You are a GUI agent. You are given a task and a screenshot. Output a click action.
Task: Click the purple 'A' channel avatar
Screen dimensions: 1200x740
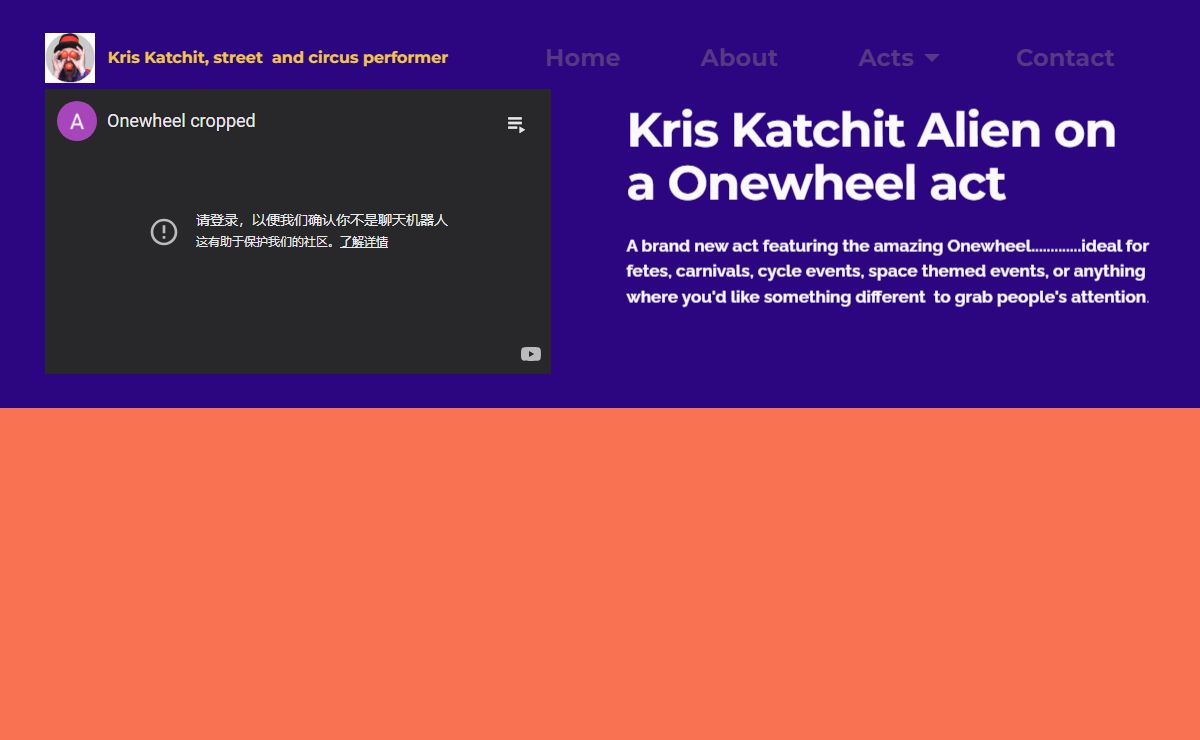(77, 121)
